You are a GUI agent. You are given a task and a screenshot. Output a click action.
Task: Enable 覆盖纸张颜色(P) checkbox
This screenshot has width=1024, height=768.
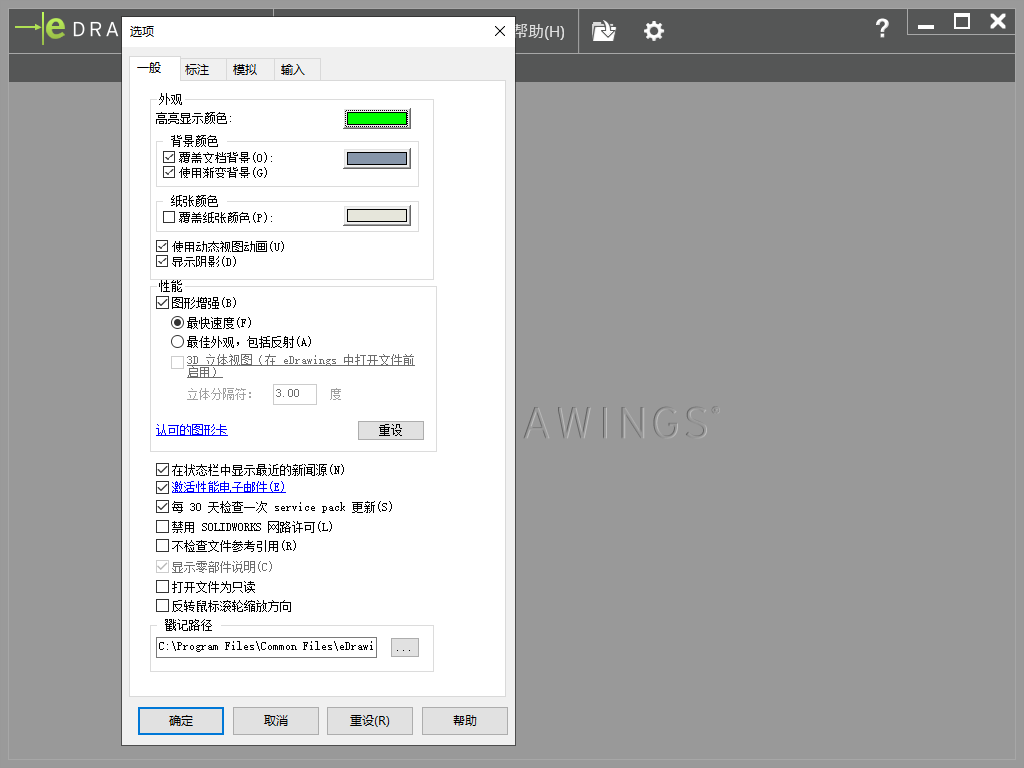click(x=169, y=217)
